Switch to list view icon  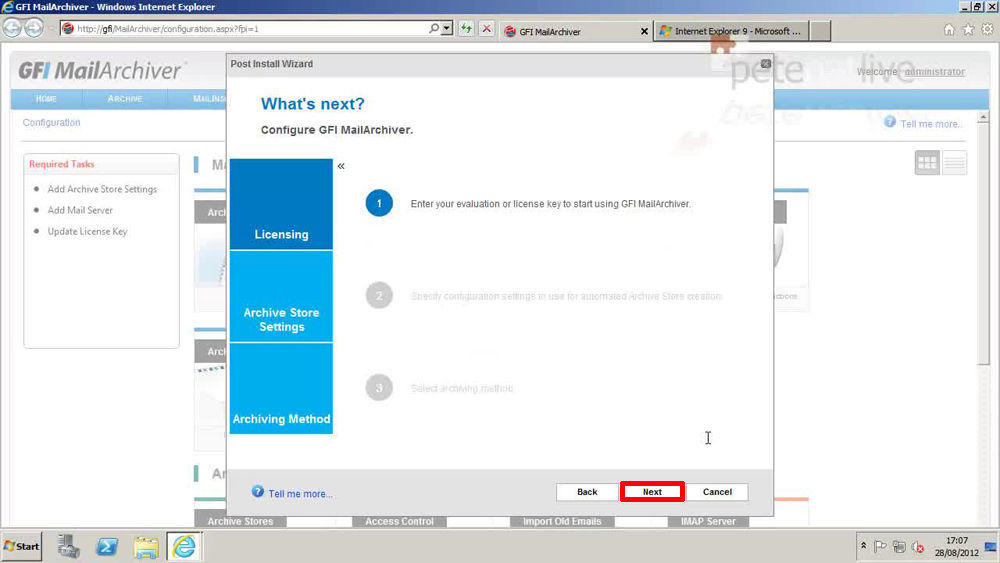(x=954, y=163)
